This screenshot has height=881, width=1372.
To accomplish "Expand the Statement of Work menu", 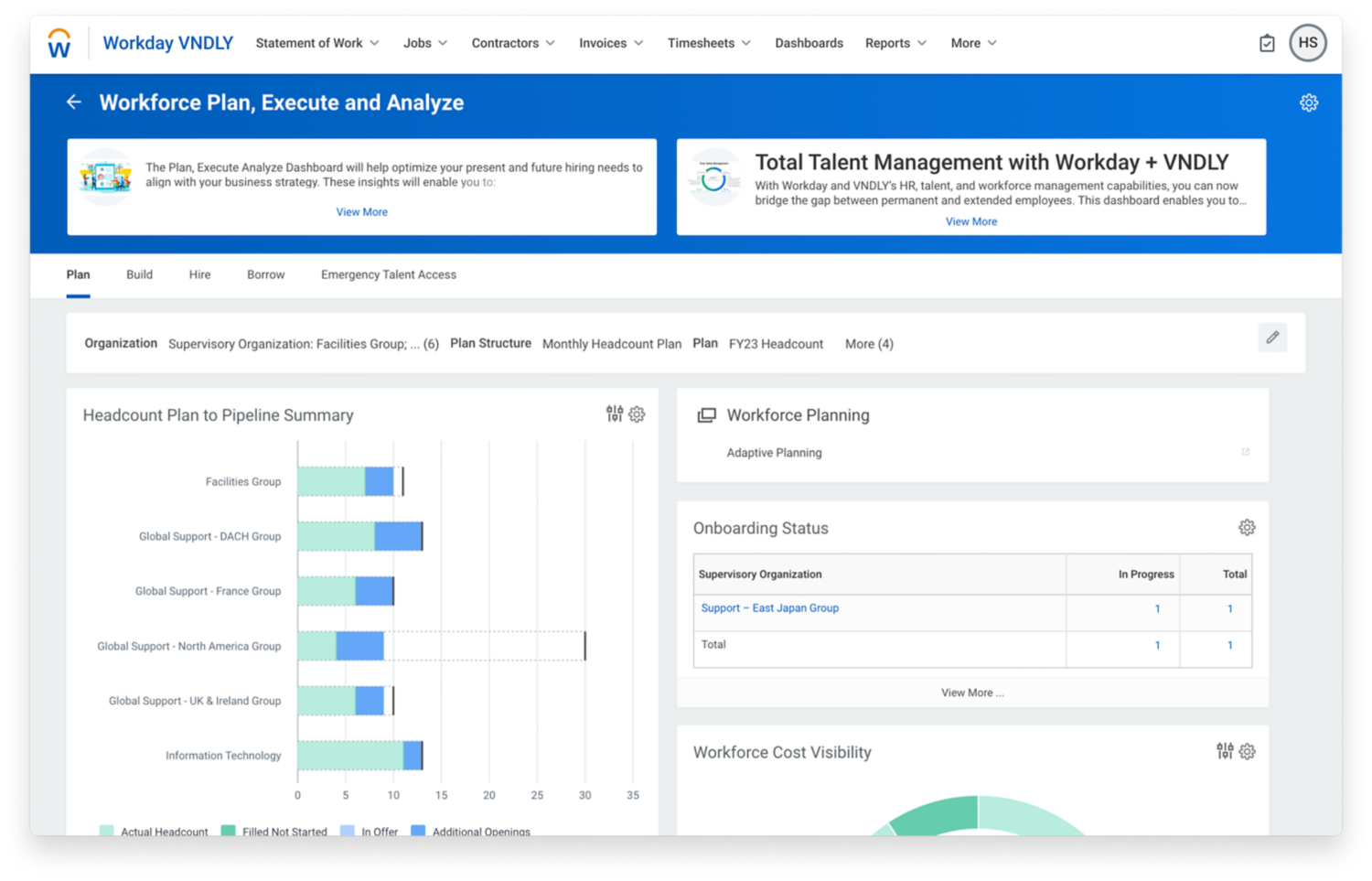I will (x=317, y=43).
